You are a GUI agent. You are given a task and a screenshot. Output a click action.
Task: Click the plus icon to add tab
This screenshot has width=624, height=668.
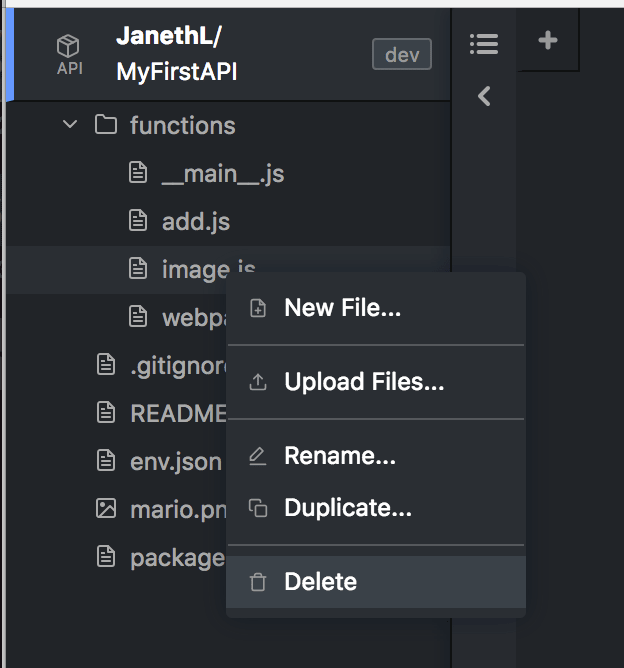548,40
